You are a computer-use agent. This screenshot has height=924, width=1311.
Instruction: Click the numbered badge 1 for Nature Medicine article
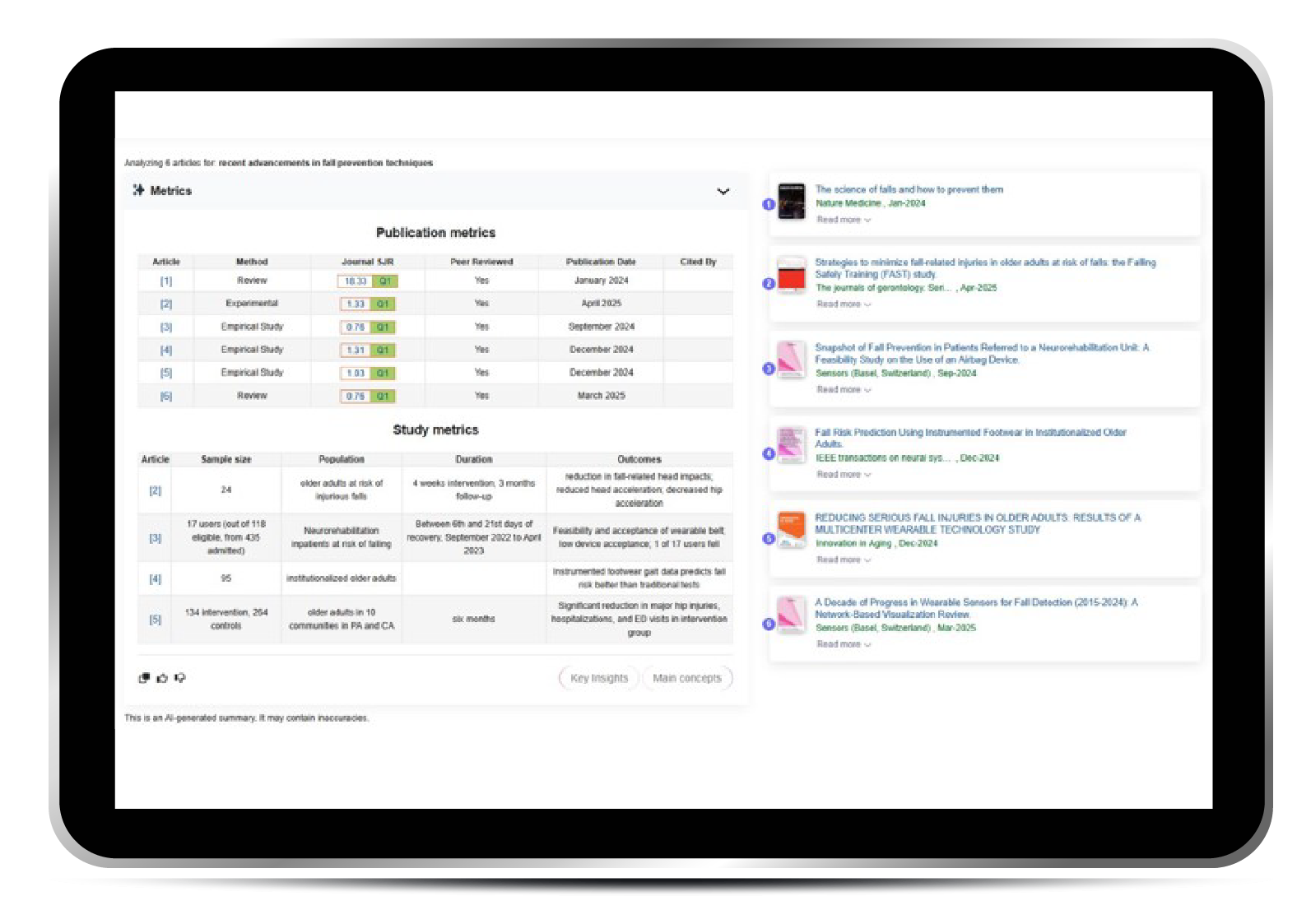tap(769, 204)
